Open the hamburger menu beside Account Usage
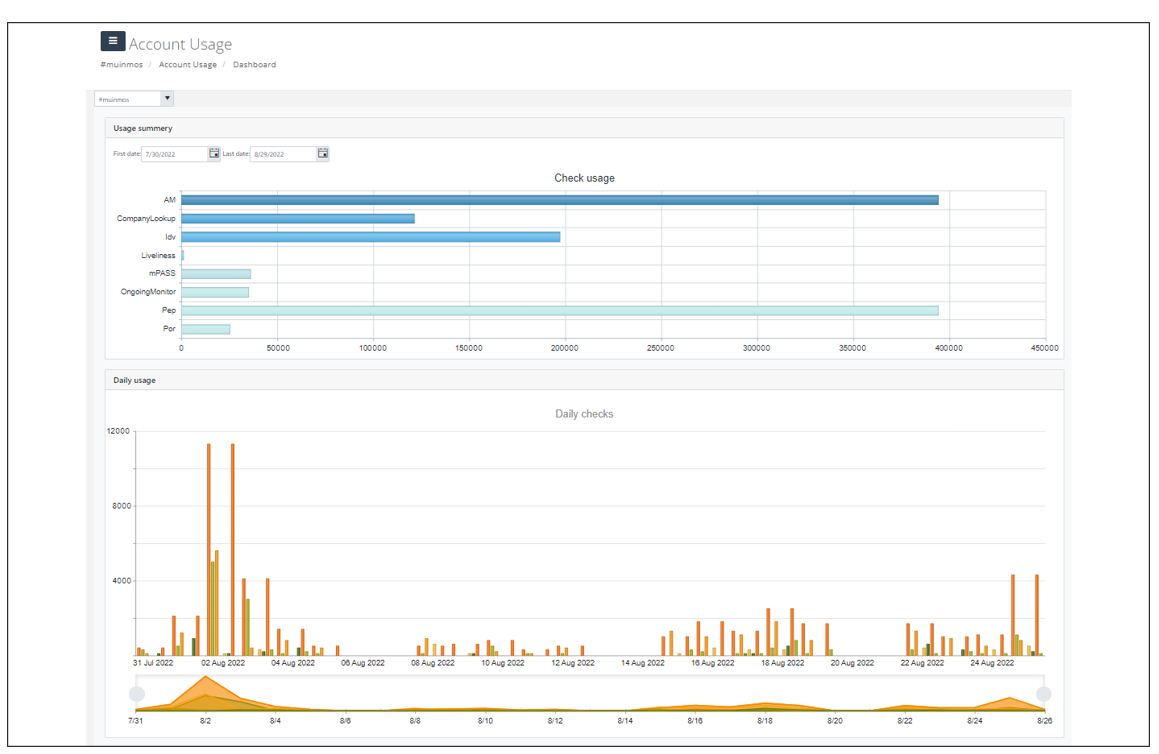Screen dimensions: 1159x754 tap(112, 41)
